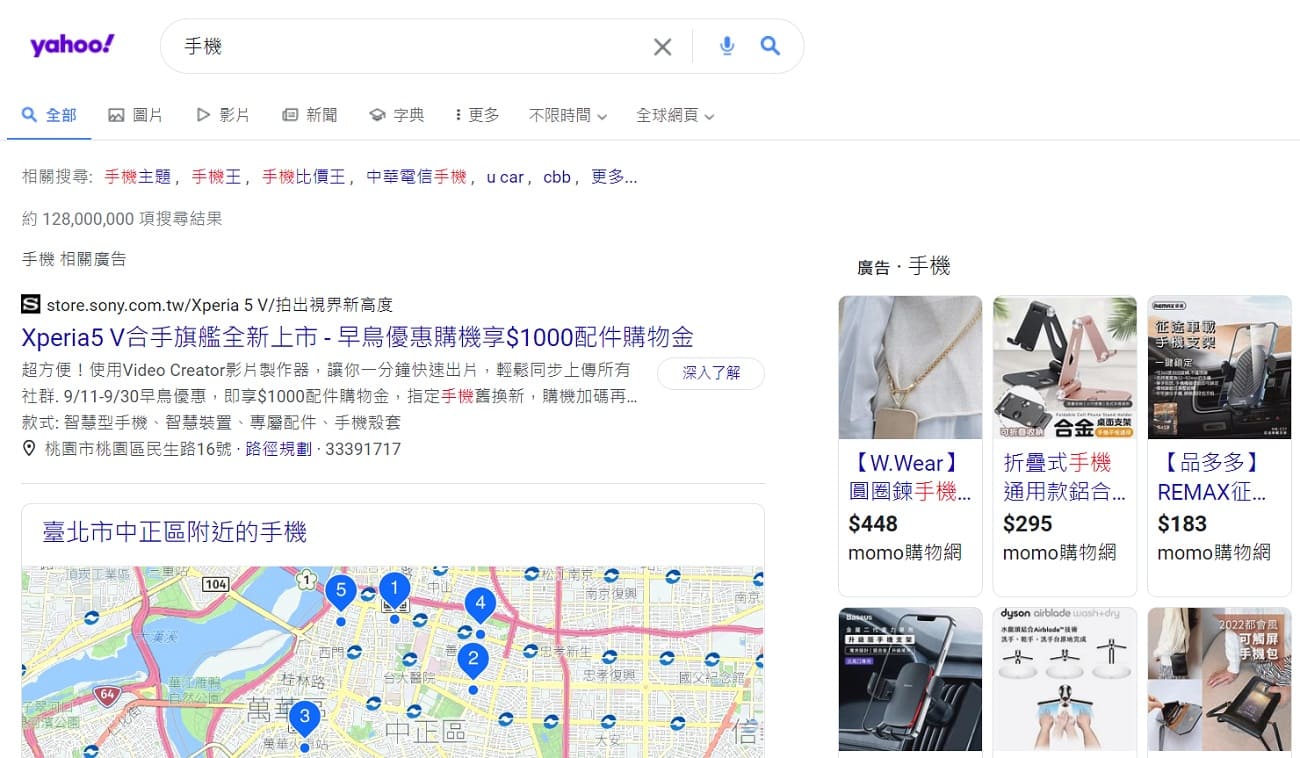The image size is (1300, 758).
Task: Click the 約 128,000,000 項搜尋結果 count
Action: click(x=122, y=218)
